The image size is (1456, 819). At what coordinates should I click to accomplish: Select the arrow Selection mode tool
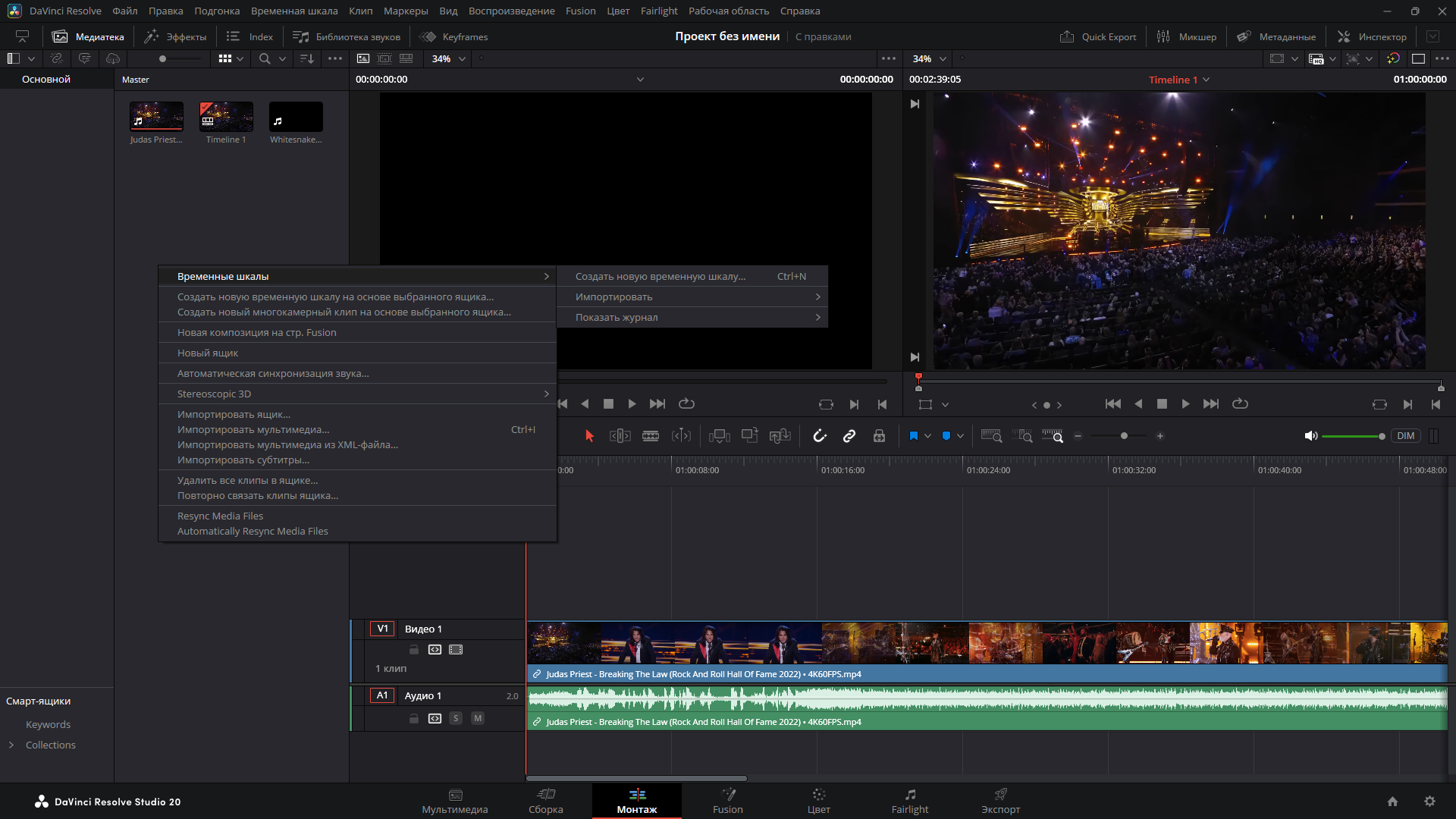589,436
